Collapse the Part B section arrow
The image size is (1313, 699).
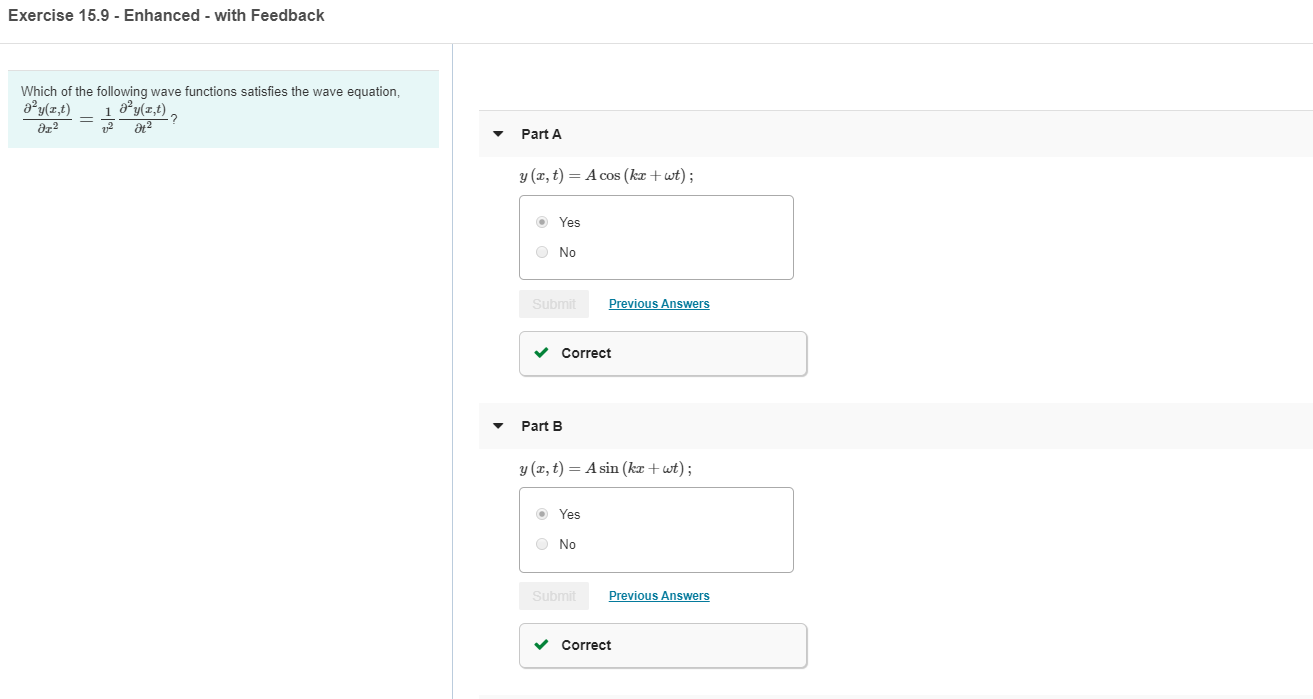[498, 426]
